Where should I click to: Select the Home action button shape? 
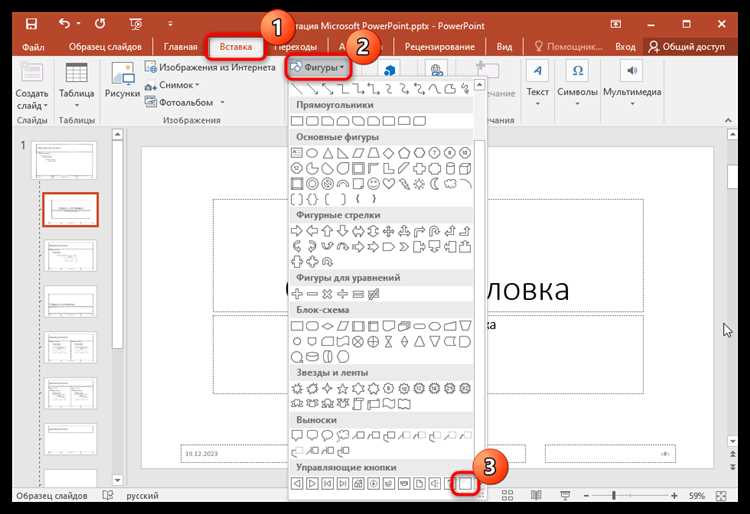[x=358, y=483]
